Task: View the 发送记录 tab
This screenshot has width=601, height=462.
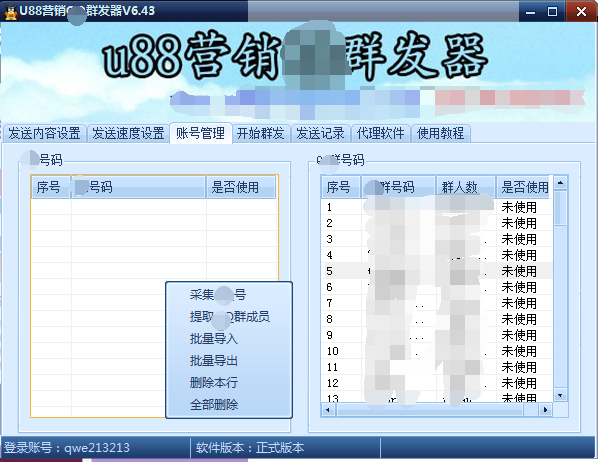Action: tap(320, 133)
